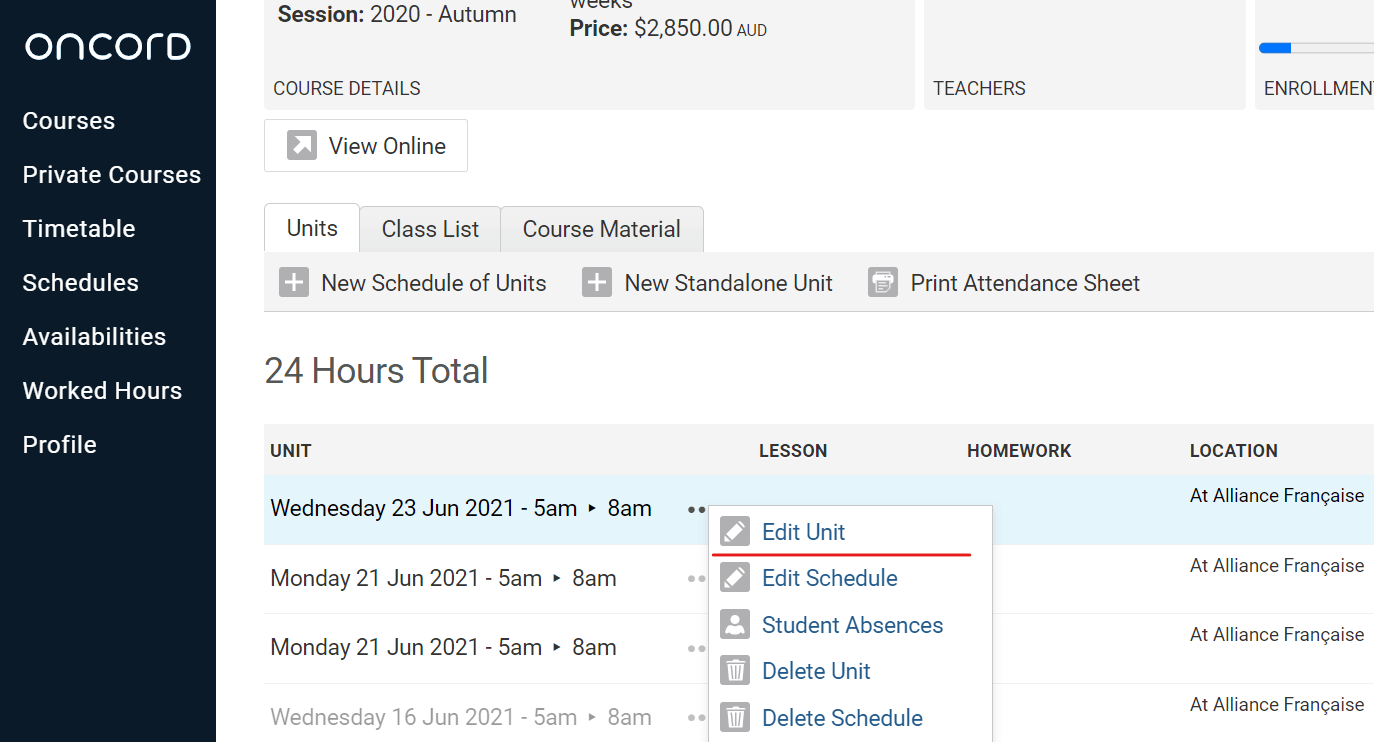Image resolution: width=1374 pixels, height=742 pixels.
Task: Click the plus icon for New Standalone Unit
Action: 597,283
